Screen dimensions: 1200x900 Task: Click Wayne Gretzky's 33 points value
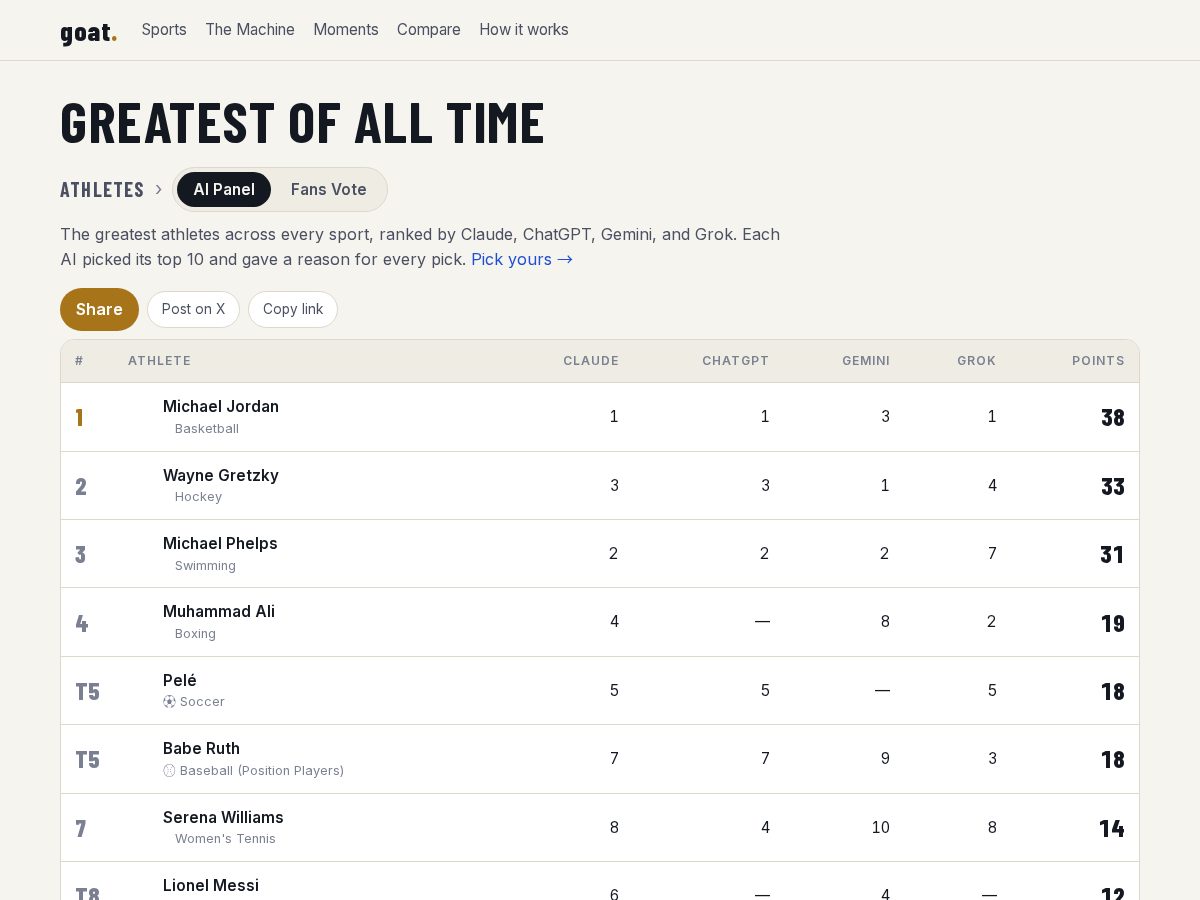point(1113,487)
